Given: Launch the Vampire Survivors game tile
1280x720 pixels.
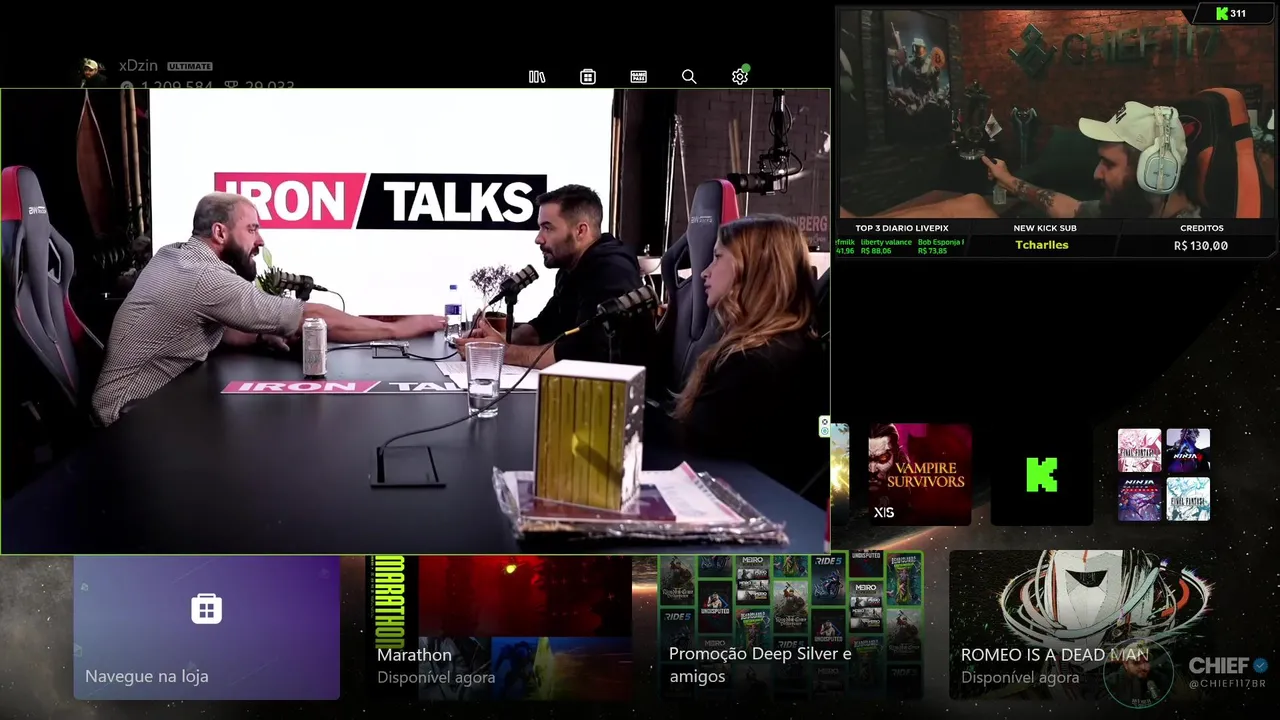Looking at the screenshot, I should tap(919, 475).
